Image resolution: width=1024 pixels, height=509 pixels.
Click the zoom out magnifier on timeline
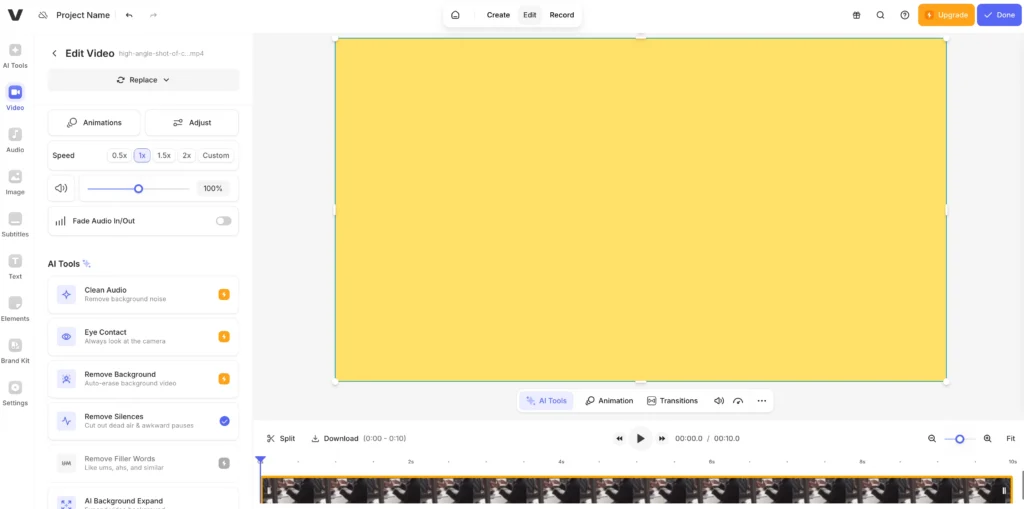click(x=932, y=439)
